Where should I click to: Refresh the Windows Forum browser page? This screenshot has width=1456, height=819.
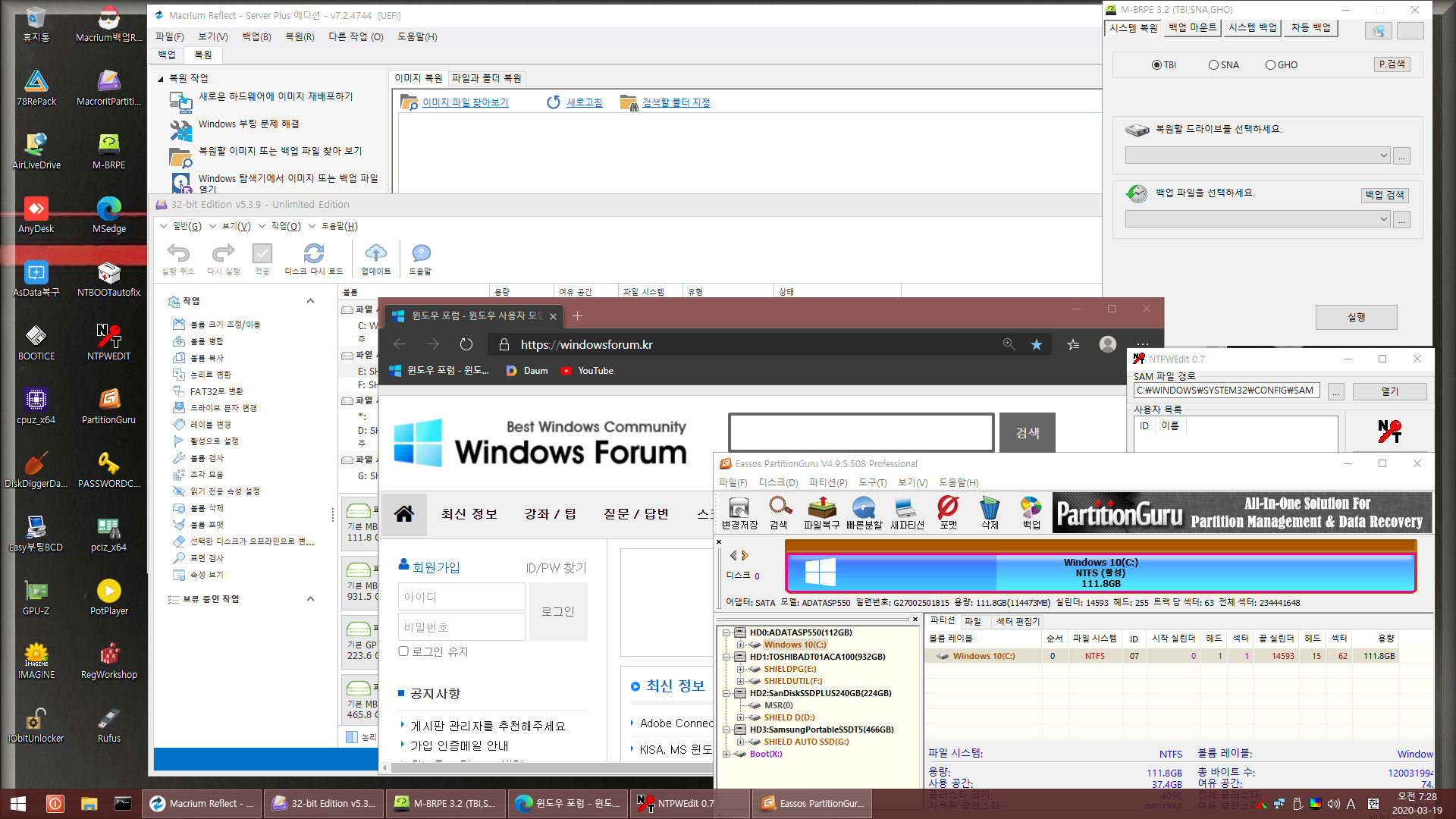click(466, 344)
